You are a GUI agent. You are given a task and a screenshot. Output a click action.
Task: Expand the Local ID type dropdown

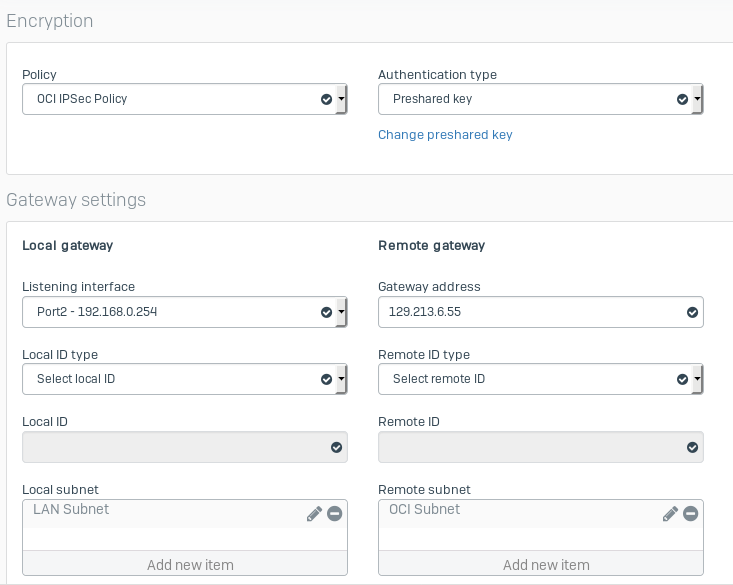click(184, 379)
